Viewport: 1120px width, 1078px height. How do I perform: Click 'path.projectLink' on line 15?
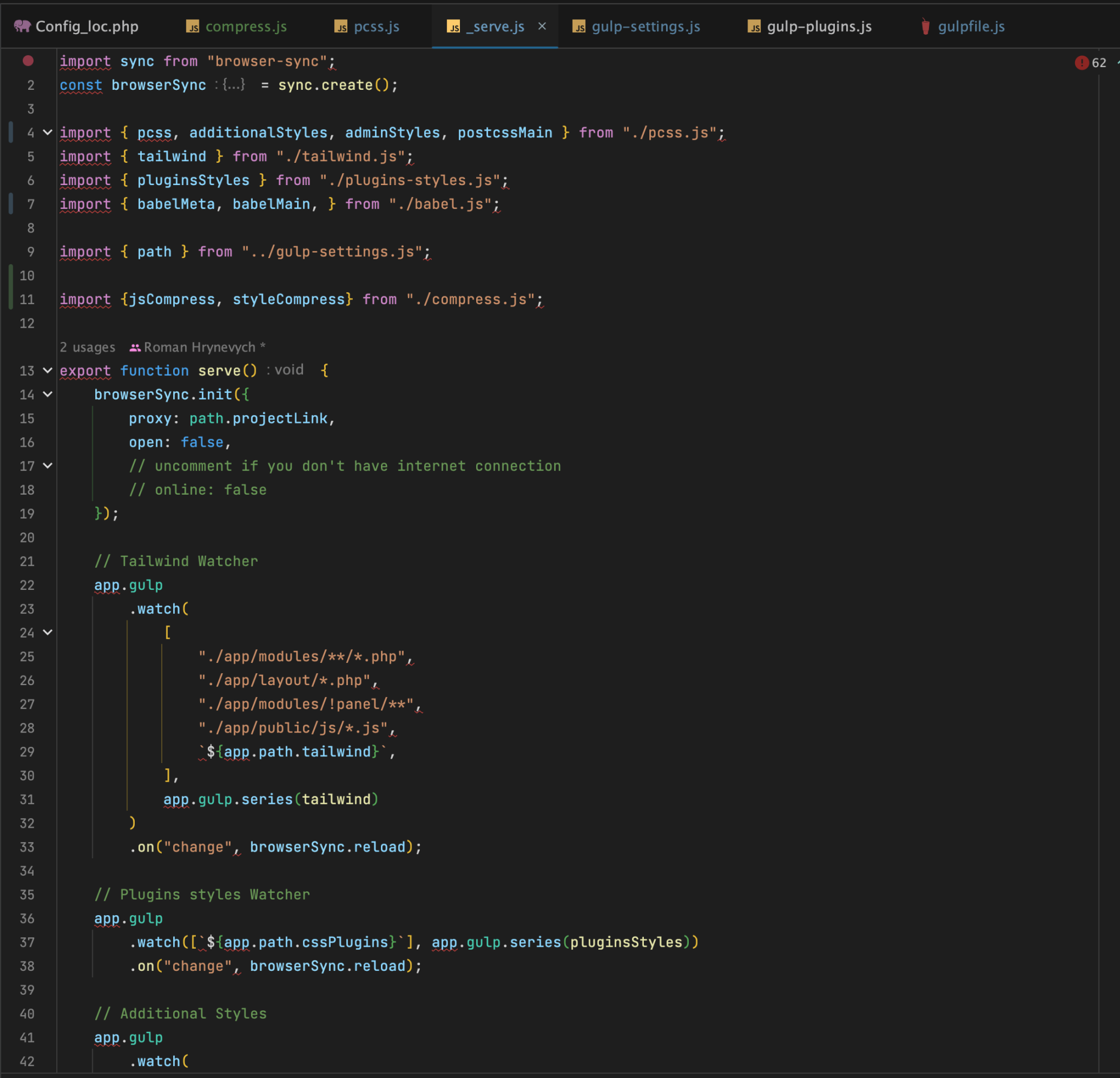[x=259, y=419]
